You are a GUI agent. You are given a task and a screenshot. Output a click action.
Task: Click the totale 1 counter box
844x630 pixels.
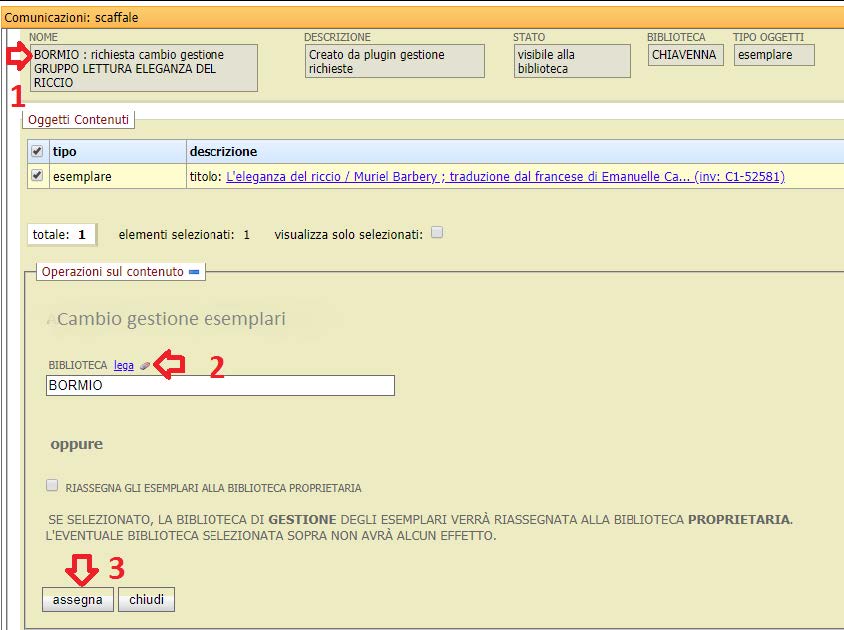61,233
